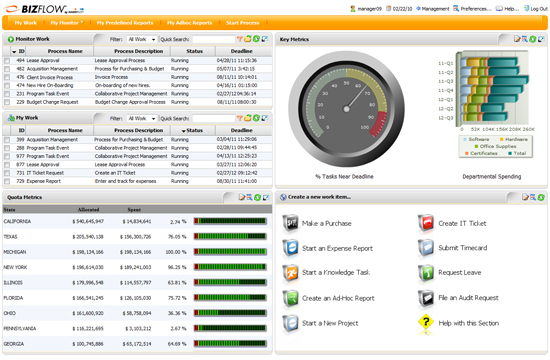Open the My Work filter dropdown
The height and width of the screenshot is (360, 550).
142,119
